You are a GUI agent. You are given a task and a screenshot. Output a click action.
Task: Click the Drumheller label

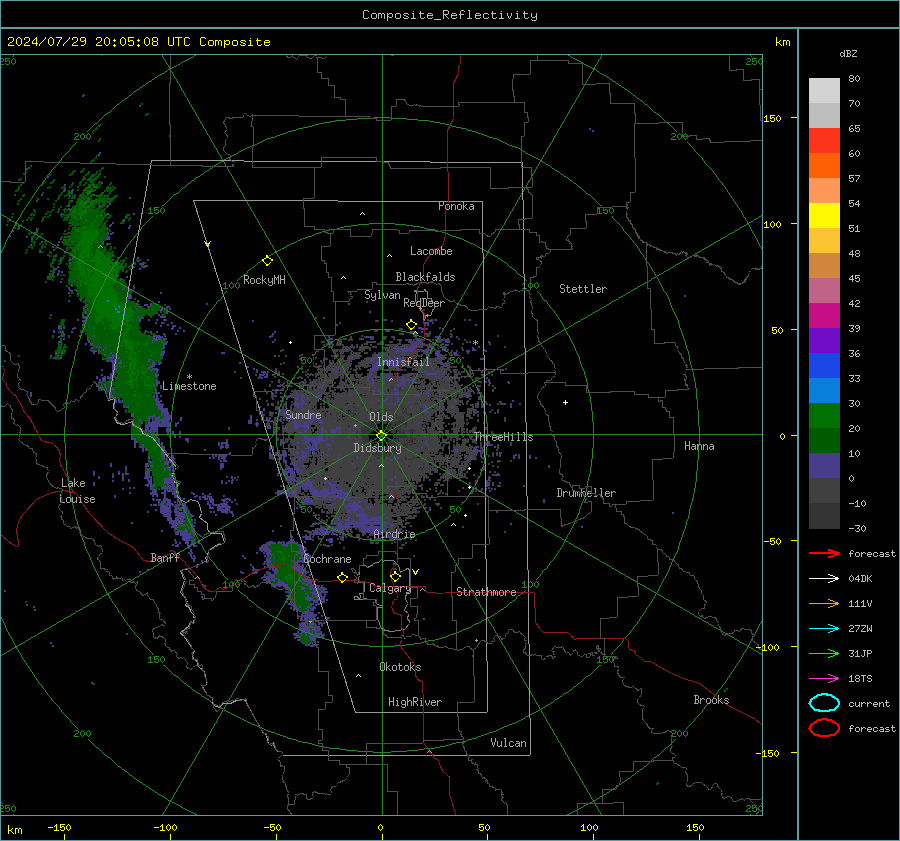click(586, 493)
